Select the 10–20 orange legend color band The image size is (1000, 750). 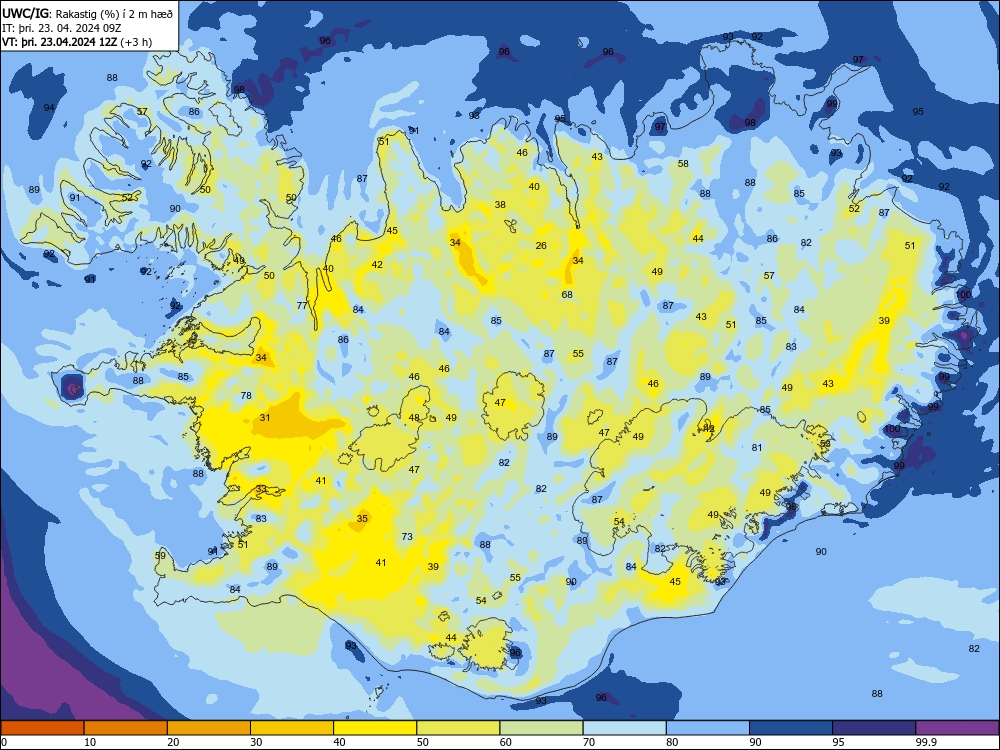[x=126, y=728]
